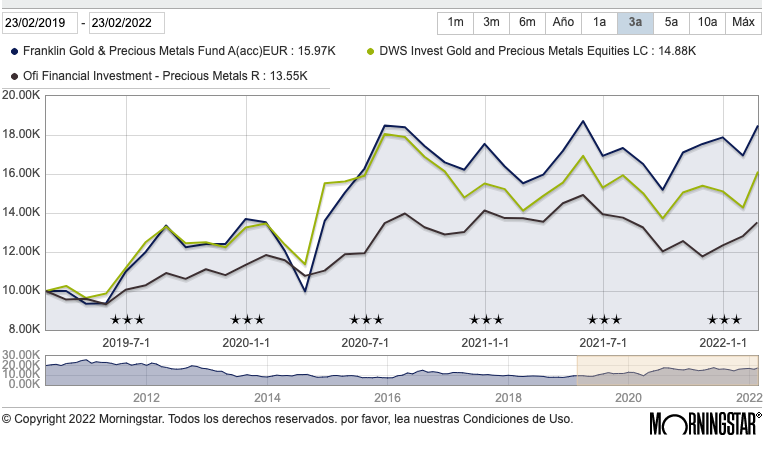Click the highlighted range in overview navigator
This screenshot has width=780, height=460.
tap(668, 370)
